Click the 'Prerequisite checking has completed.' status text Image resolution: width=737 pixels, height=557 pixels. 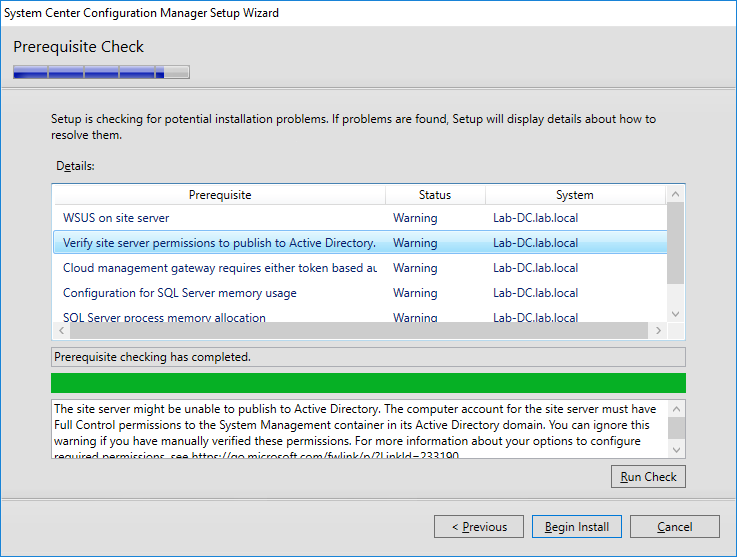(x=152, y=357)
